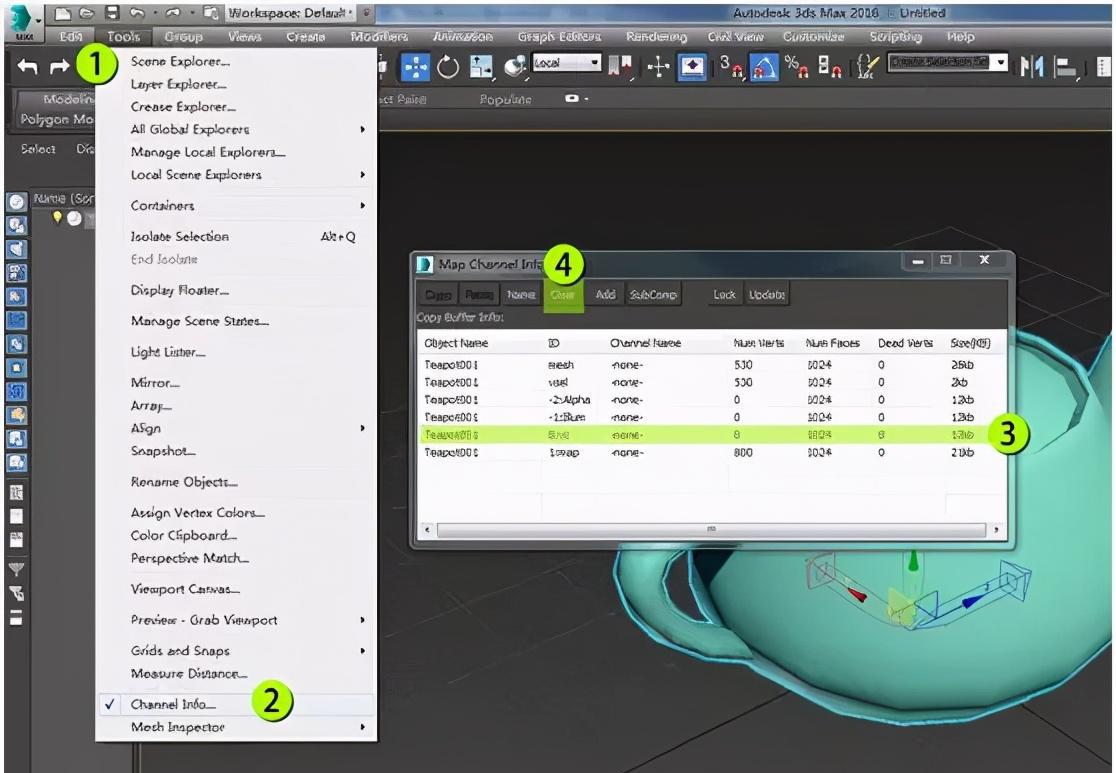Click the Use Pivot Point Center icon
1116x773 pixels.
click(619, 67)
